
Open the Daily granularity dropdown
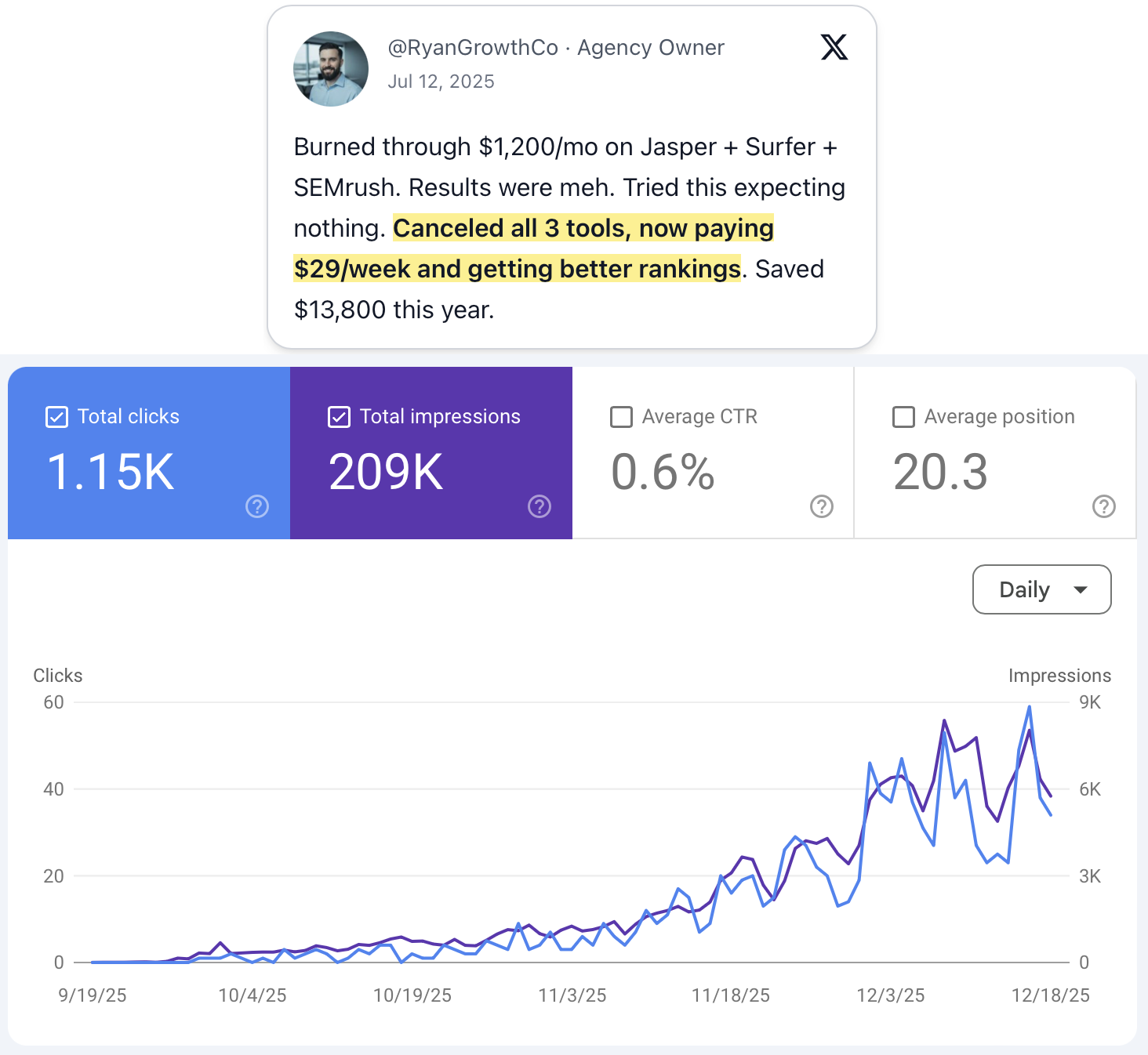(1042, 589)
